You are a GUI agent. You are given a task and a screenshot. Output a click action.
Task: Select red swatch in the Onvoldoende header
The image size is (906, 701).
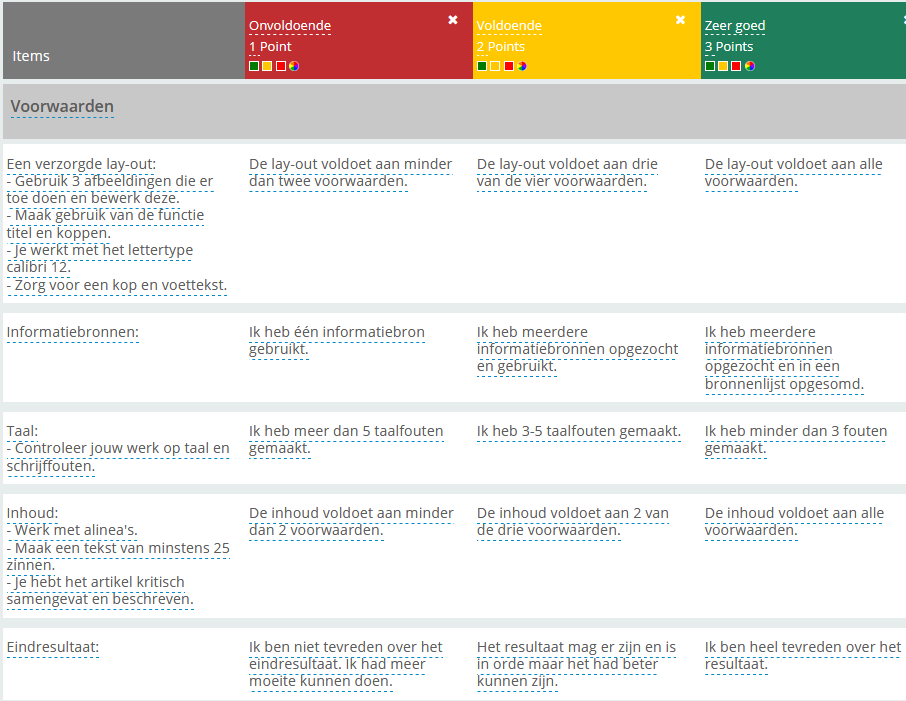coord(281,66)
